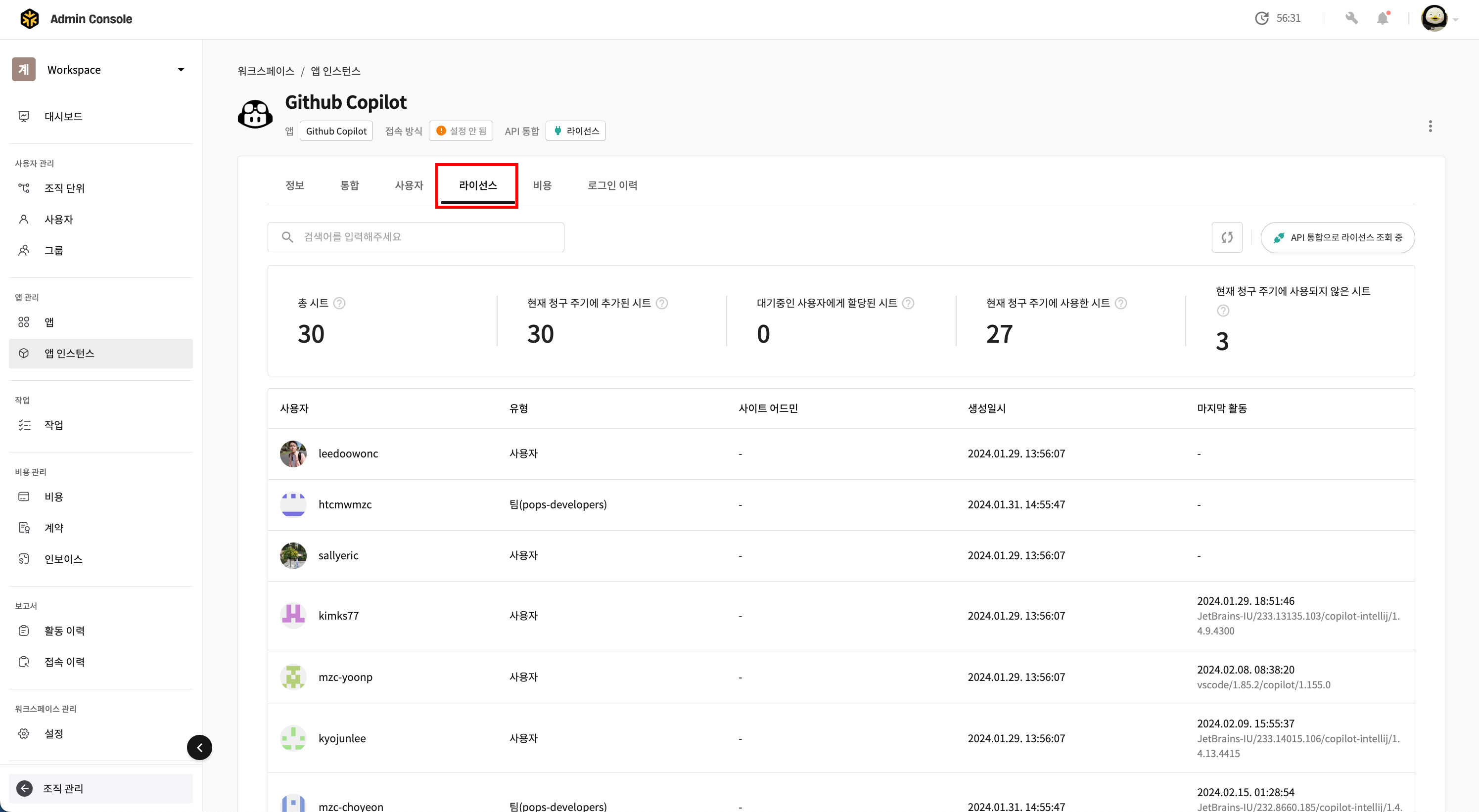
Task: Click the 그룹 people icon
Action: (x=24, y=250)
